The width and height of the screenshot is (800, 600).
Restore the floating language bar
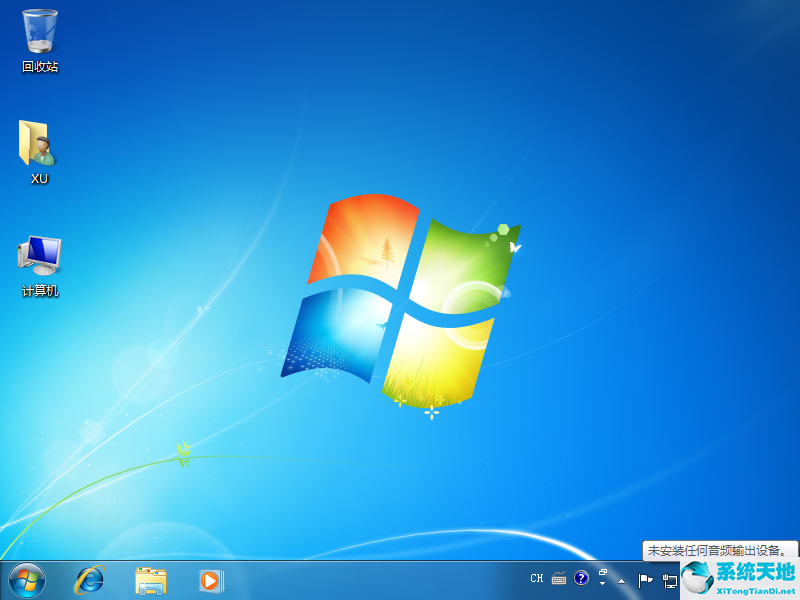point(602,571)
